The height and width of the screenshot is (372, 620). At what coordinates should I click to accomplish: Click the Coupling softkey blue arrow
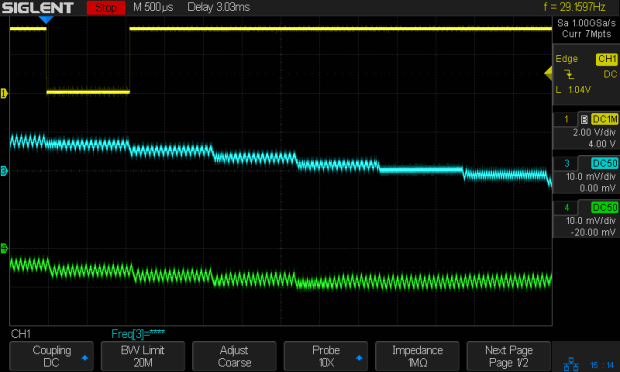[x=85, y=358]
